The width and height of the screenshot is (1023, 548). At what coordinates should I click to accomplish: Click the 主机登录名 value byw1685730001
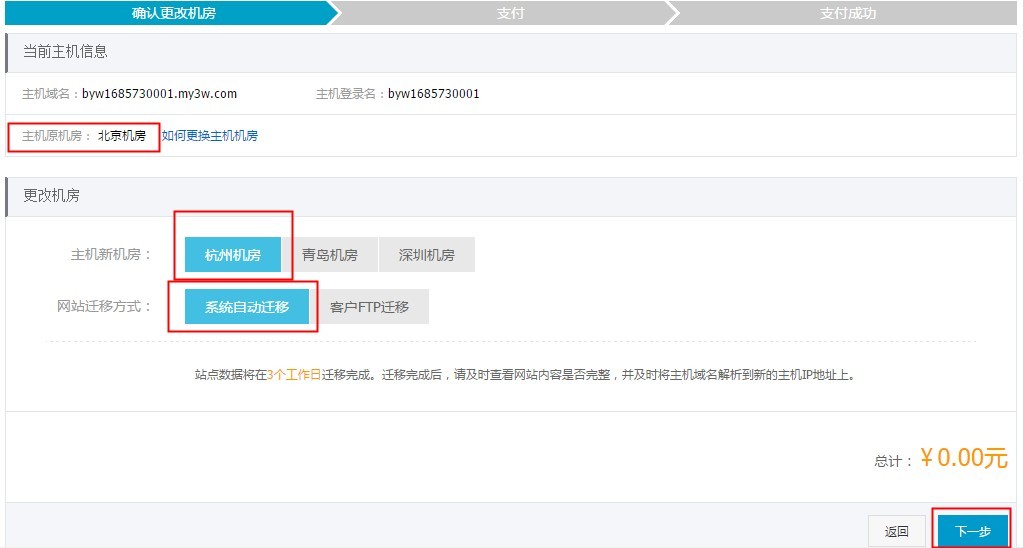coord(434,94)
